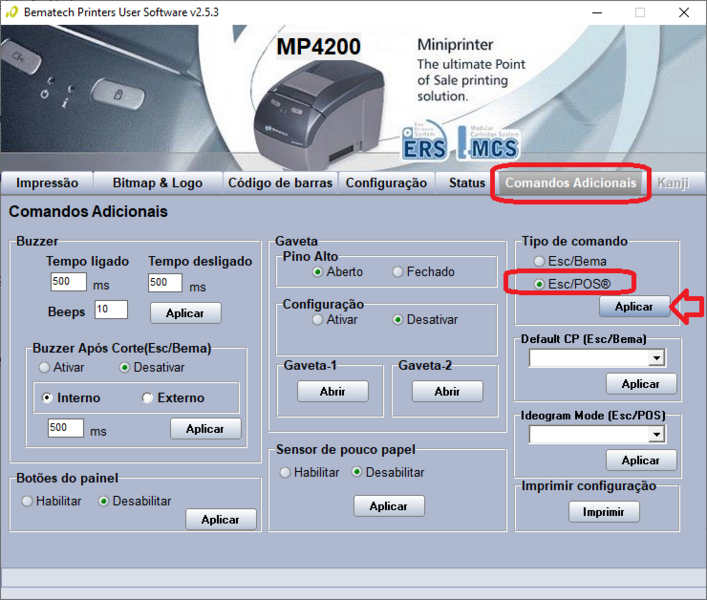Focus the Beeps count field
The image size is (707, 600).
111,310
